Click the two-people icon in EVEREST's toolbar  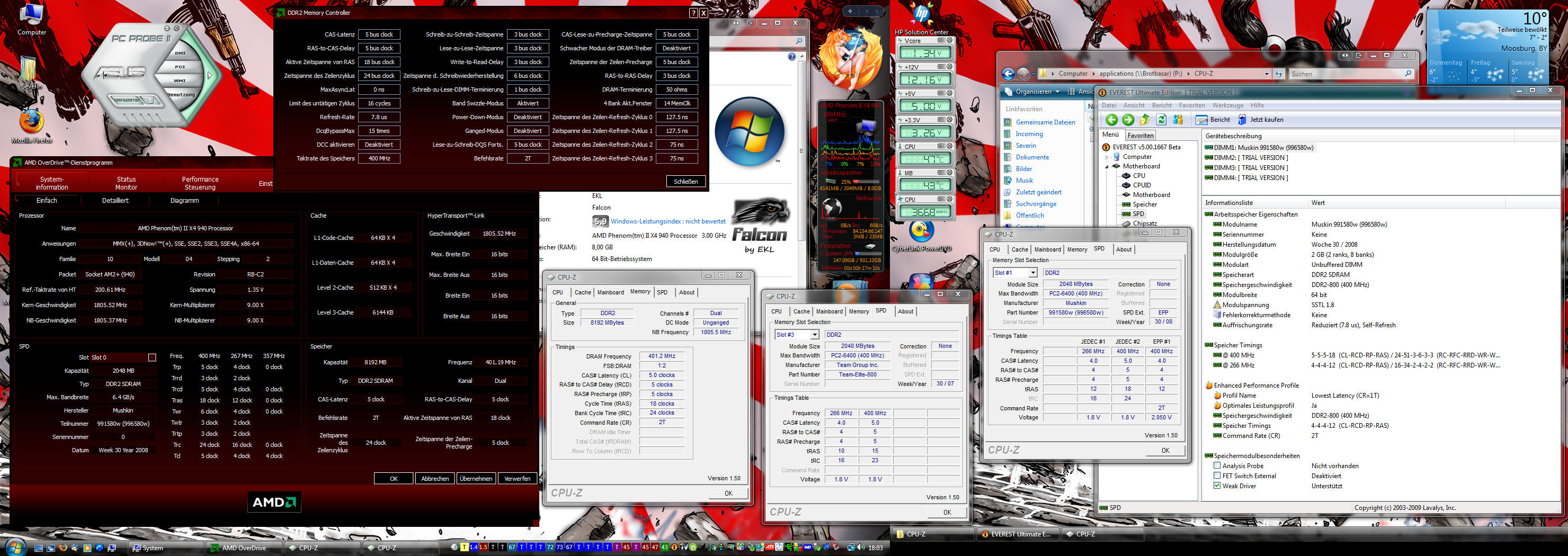pyautogui.click(x=1178, y=120)
